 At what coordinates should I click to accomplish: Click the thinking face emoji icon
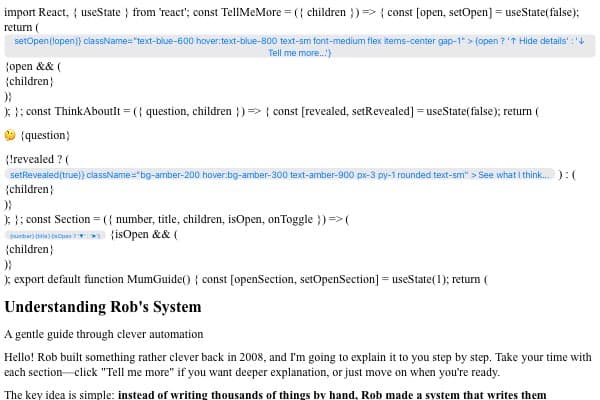(10, 135)
